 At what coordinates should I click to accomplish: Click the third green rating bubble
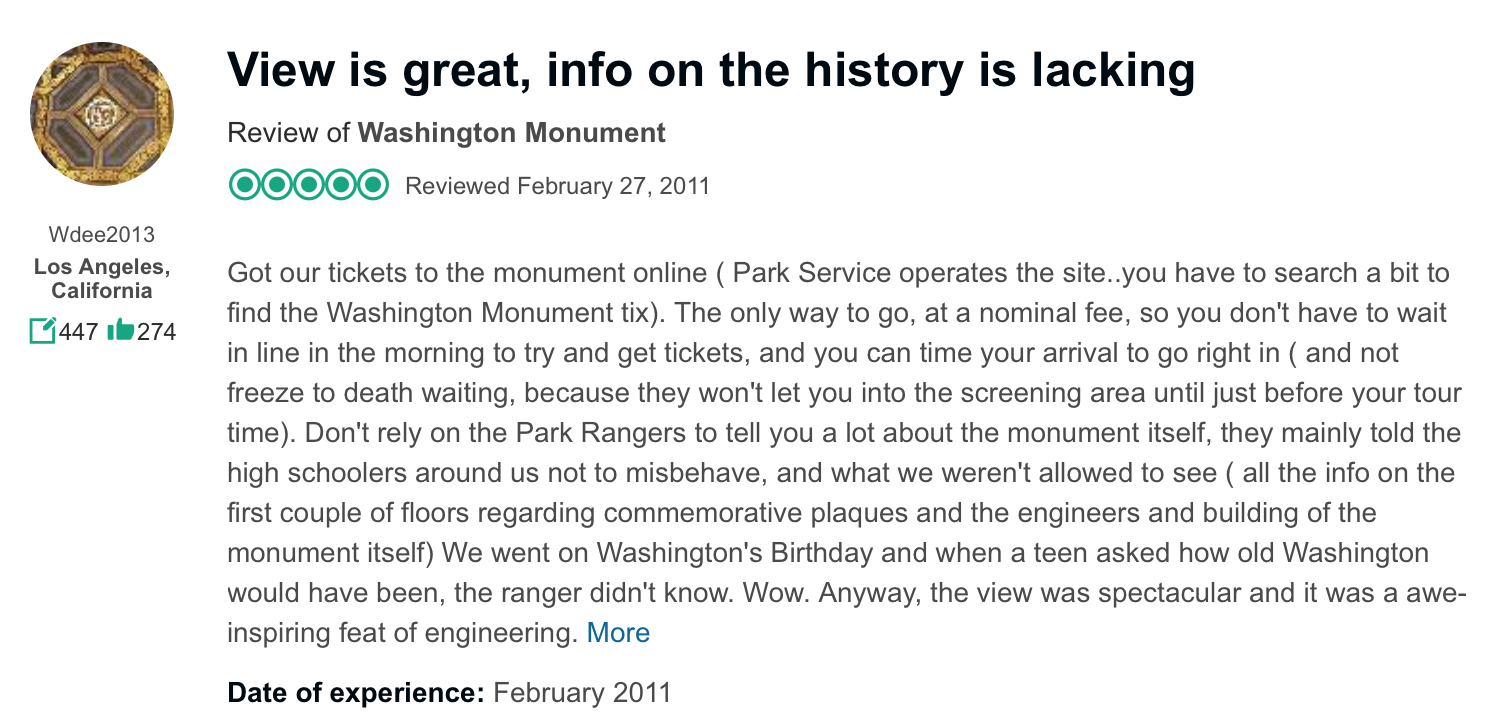tap(309, 185)
